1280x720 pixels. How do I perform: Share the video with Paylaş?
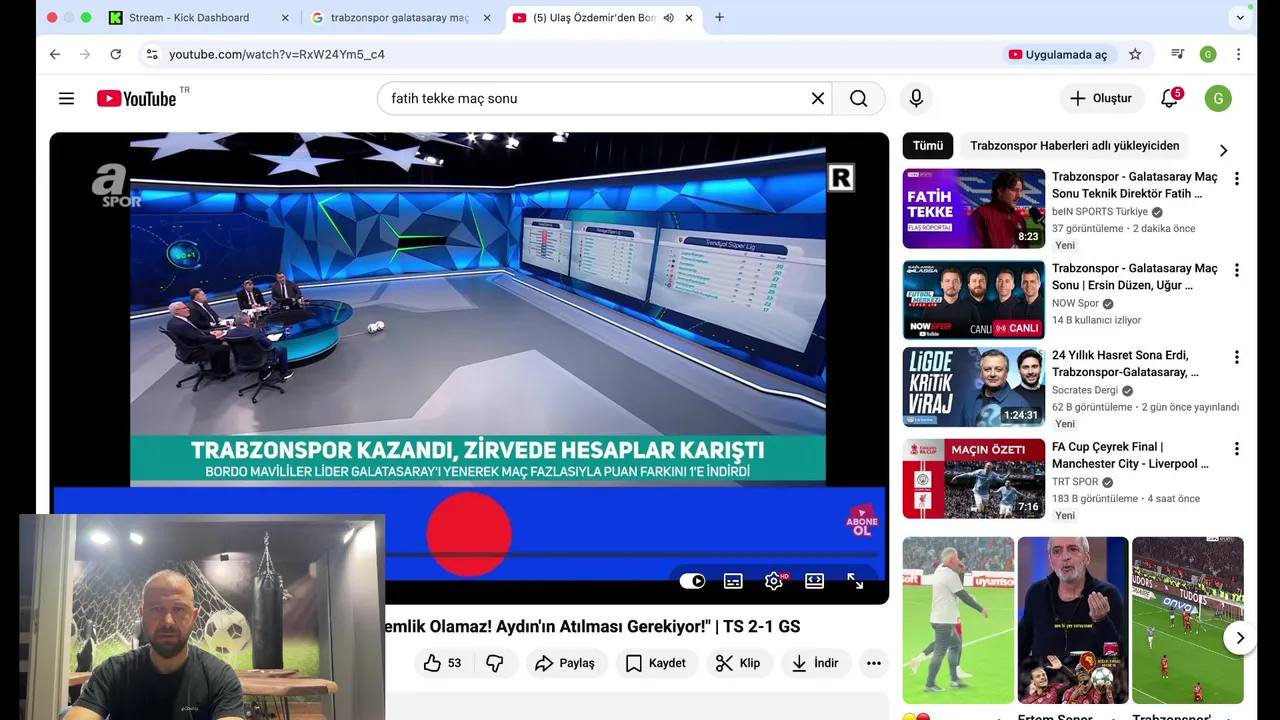[x=565, y=663]
